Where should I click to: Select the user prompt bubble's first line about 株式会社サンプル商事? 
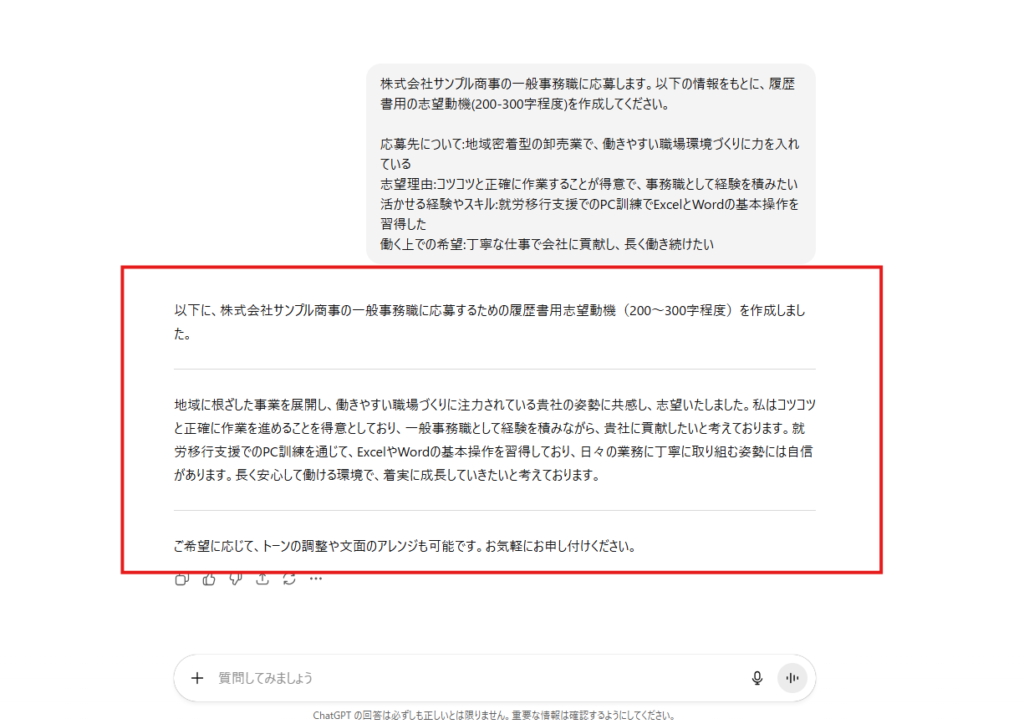click(x=587, y=84)
